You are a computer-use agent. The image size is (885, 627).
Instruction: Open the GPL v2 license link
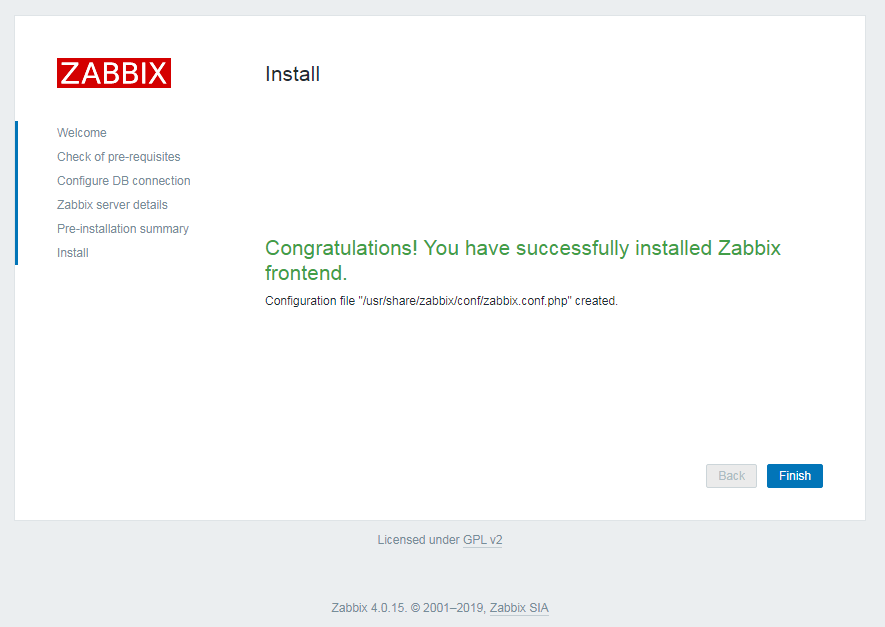482,540
